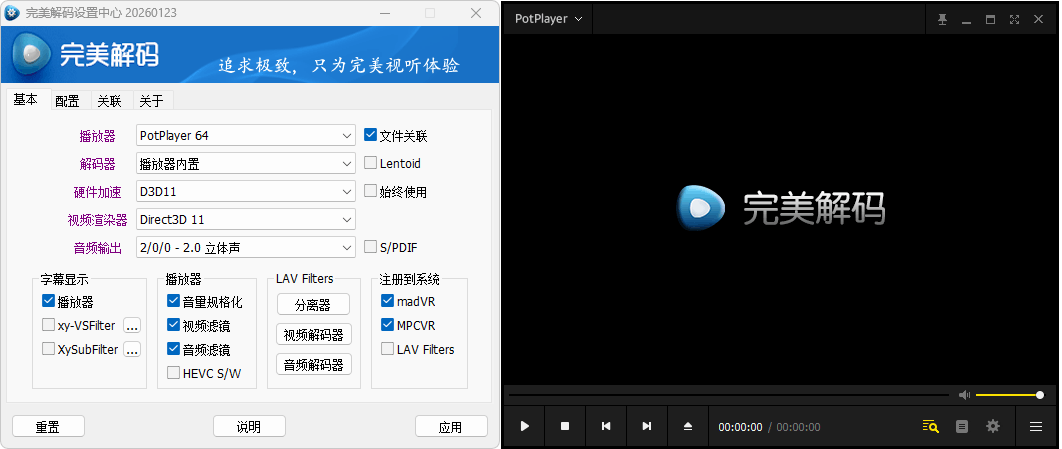
Task: Switch to the 配置 tab
Action: [x=67, y=101]
